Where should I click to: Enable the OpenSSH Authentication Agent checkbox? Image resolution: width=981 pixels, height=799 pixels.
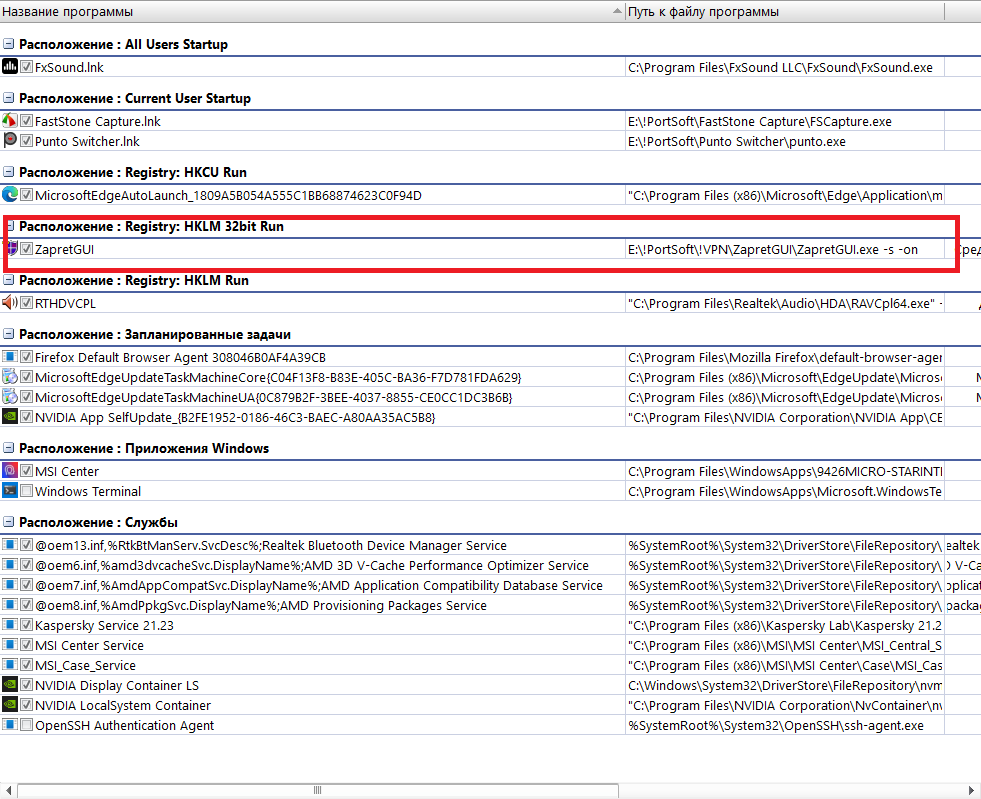[x=27, y=725]
